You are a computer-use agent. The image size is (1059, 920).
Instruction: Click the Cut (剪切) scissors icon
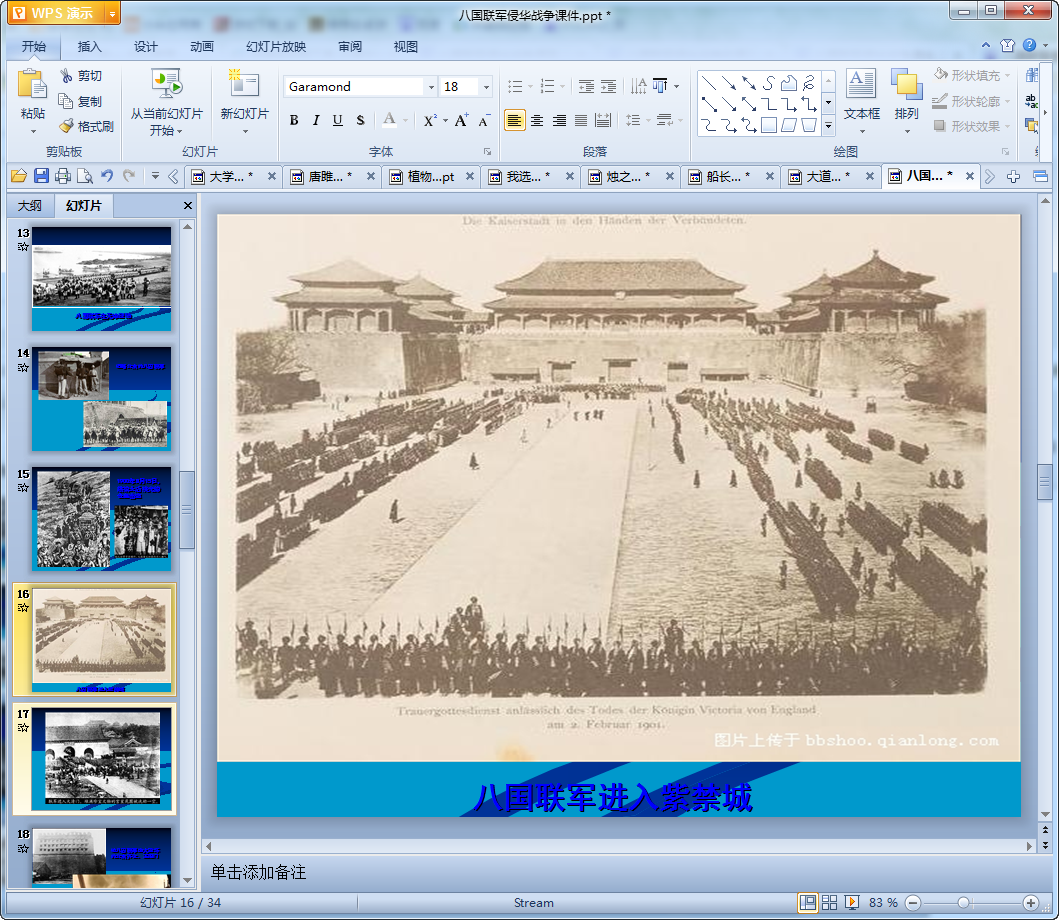coord(66,76)
